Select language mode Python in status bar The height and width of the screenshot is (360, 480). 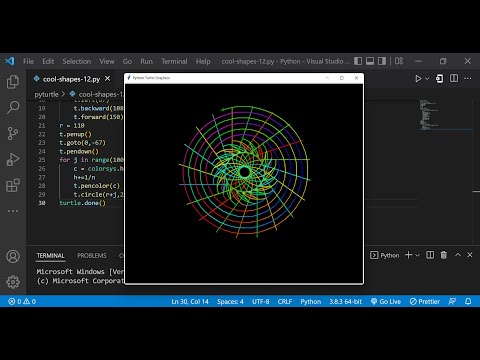[311, 301]
